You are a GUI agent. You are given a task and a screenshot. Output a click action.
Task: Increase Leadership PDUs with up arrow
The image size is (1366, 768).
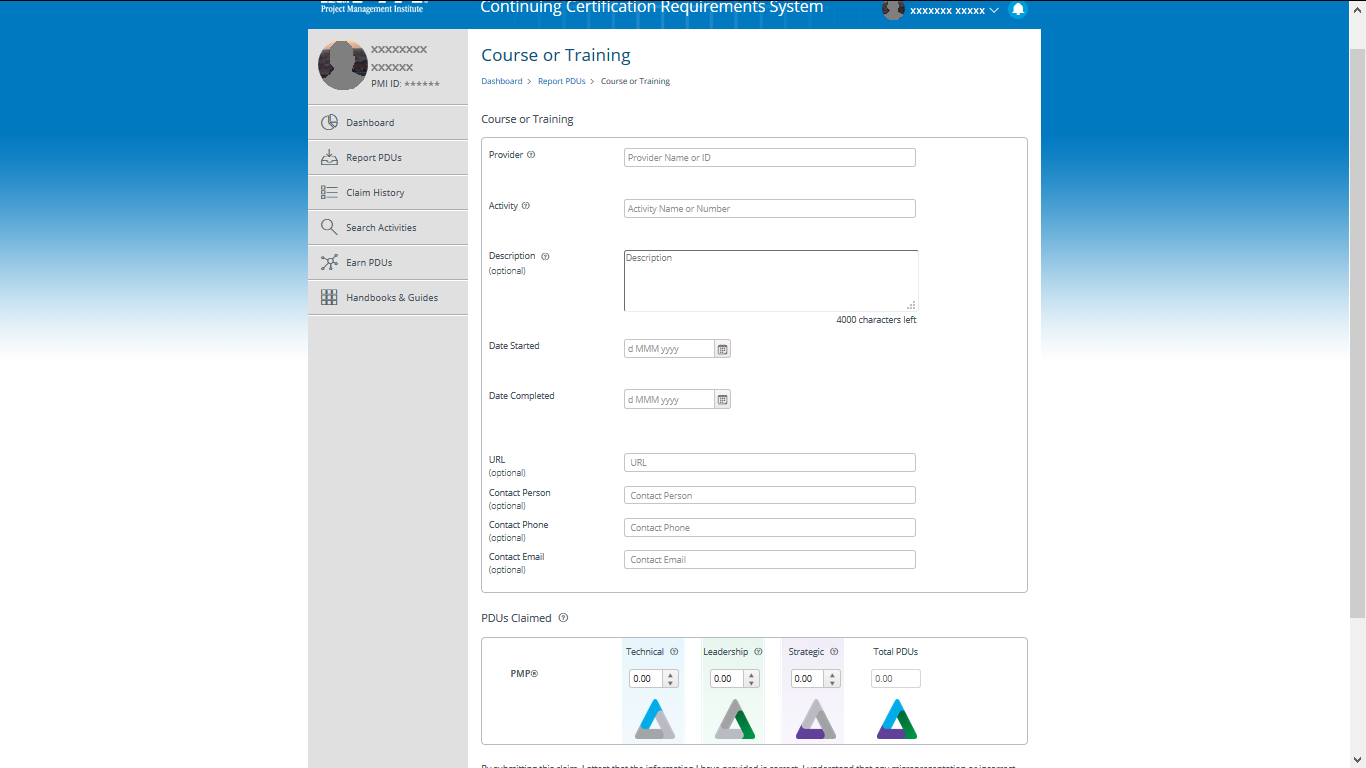pyautogui.click(x=751, y=674)
